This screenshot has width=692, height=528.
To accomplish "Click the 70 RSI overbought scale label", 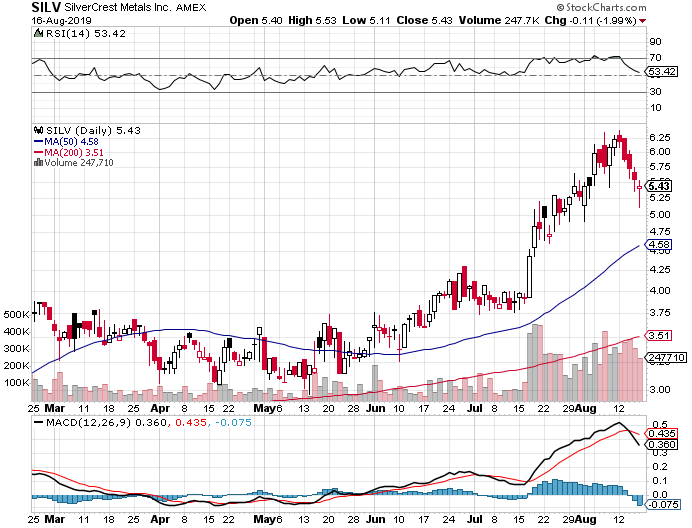I will tap(655, 58).
